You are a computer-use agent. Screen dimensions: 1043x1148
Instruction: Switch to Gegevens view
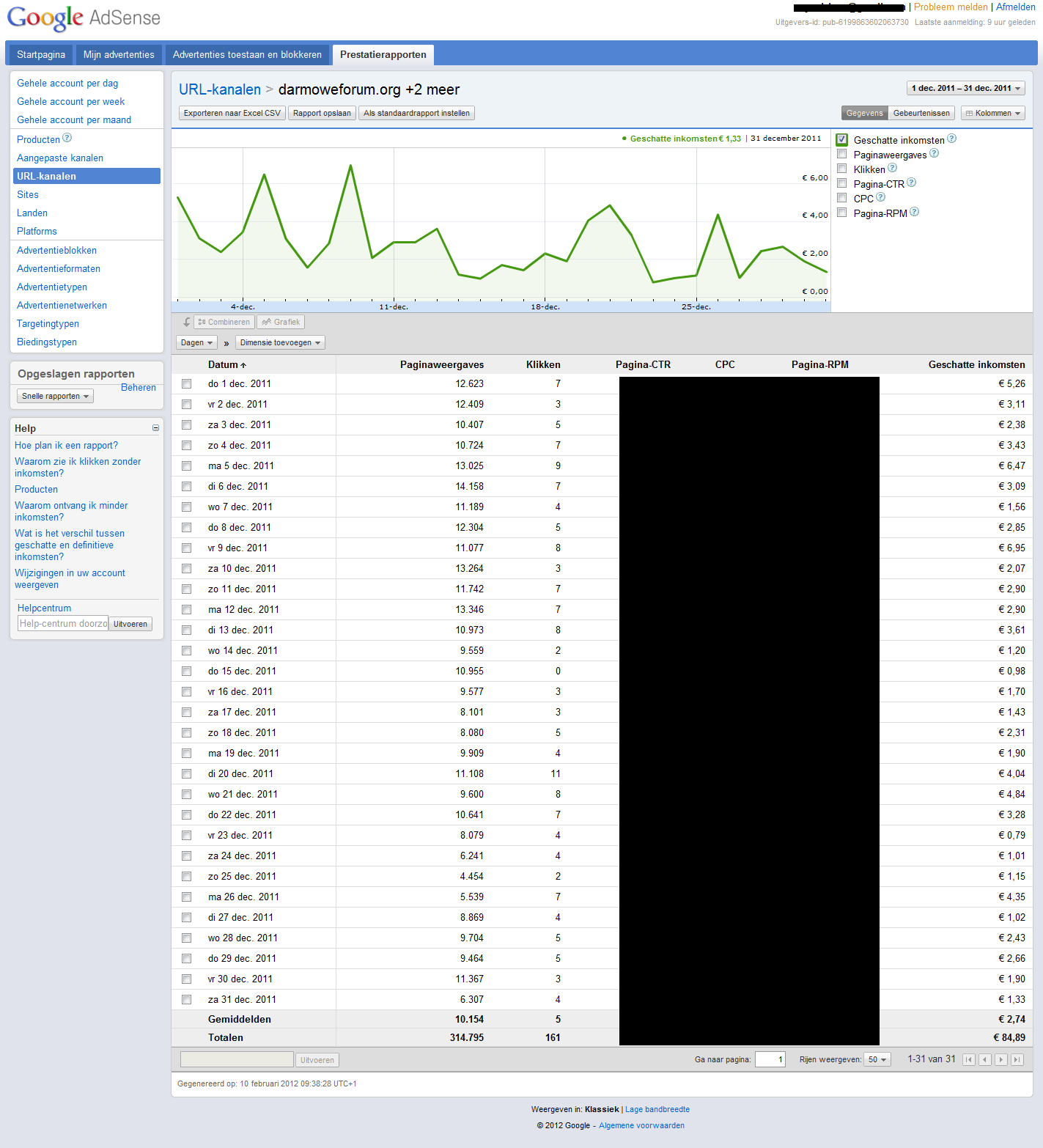(865, 113)
